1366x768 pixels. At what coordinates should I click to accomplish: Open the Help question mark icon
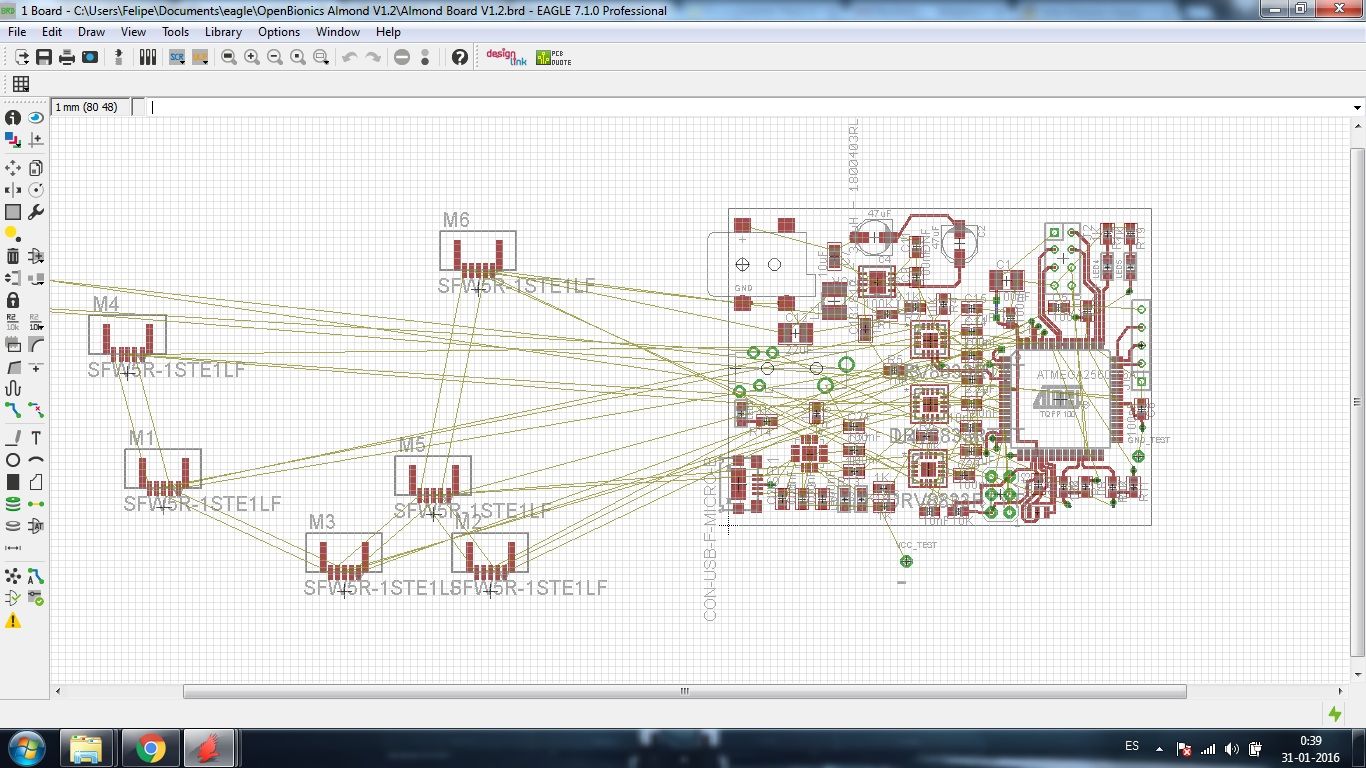coord(459,58)
